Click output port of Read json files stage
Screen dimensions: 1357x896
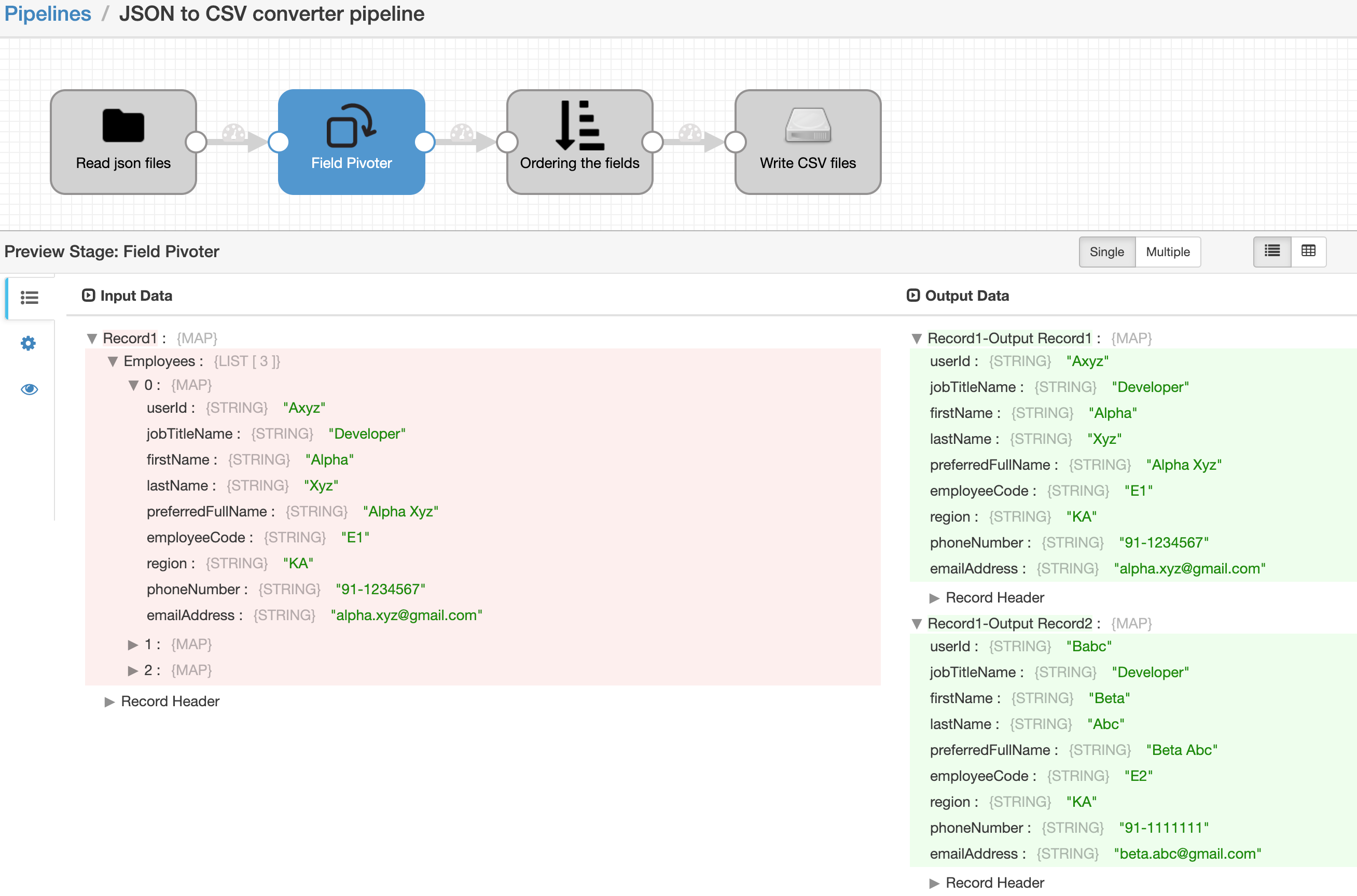pos(196,142)
